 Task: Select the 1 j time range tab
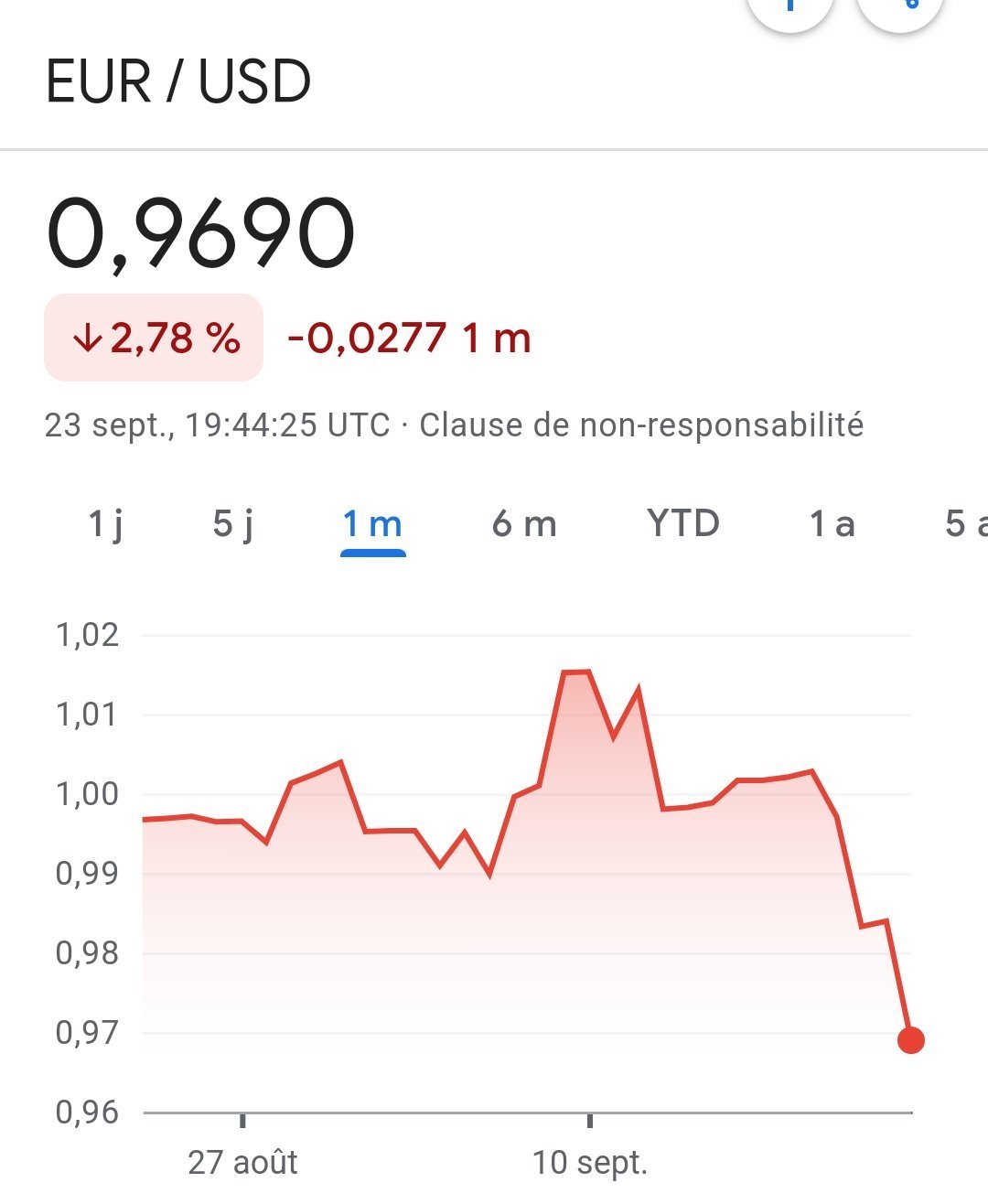pos(105,524)
